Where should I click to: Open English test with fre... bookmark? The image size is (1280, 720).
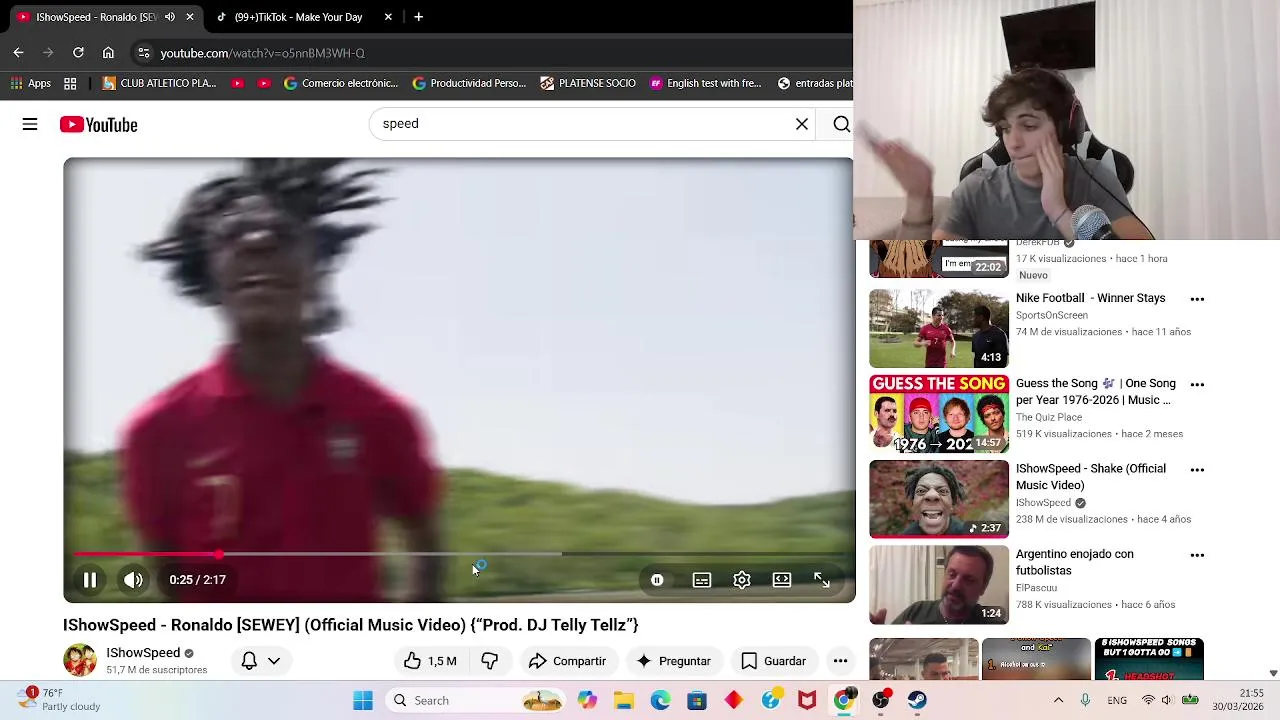(x=705, y=83)
